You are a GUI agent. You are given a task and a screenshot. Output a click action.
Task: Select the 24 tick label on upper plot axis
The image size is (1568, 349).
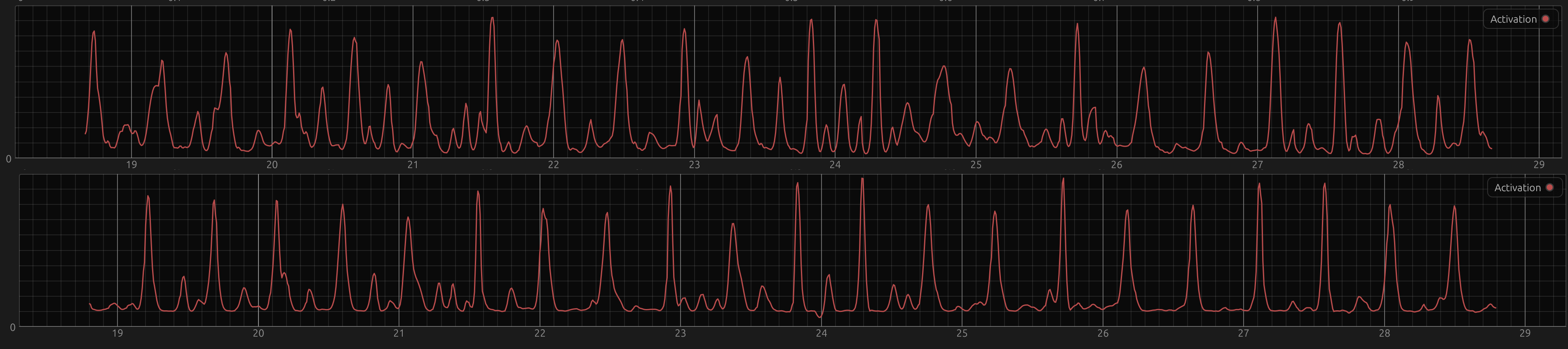[x=835, y=165]
